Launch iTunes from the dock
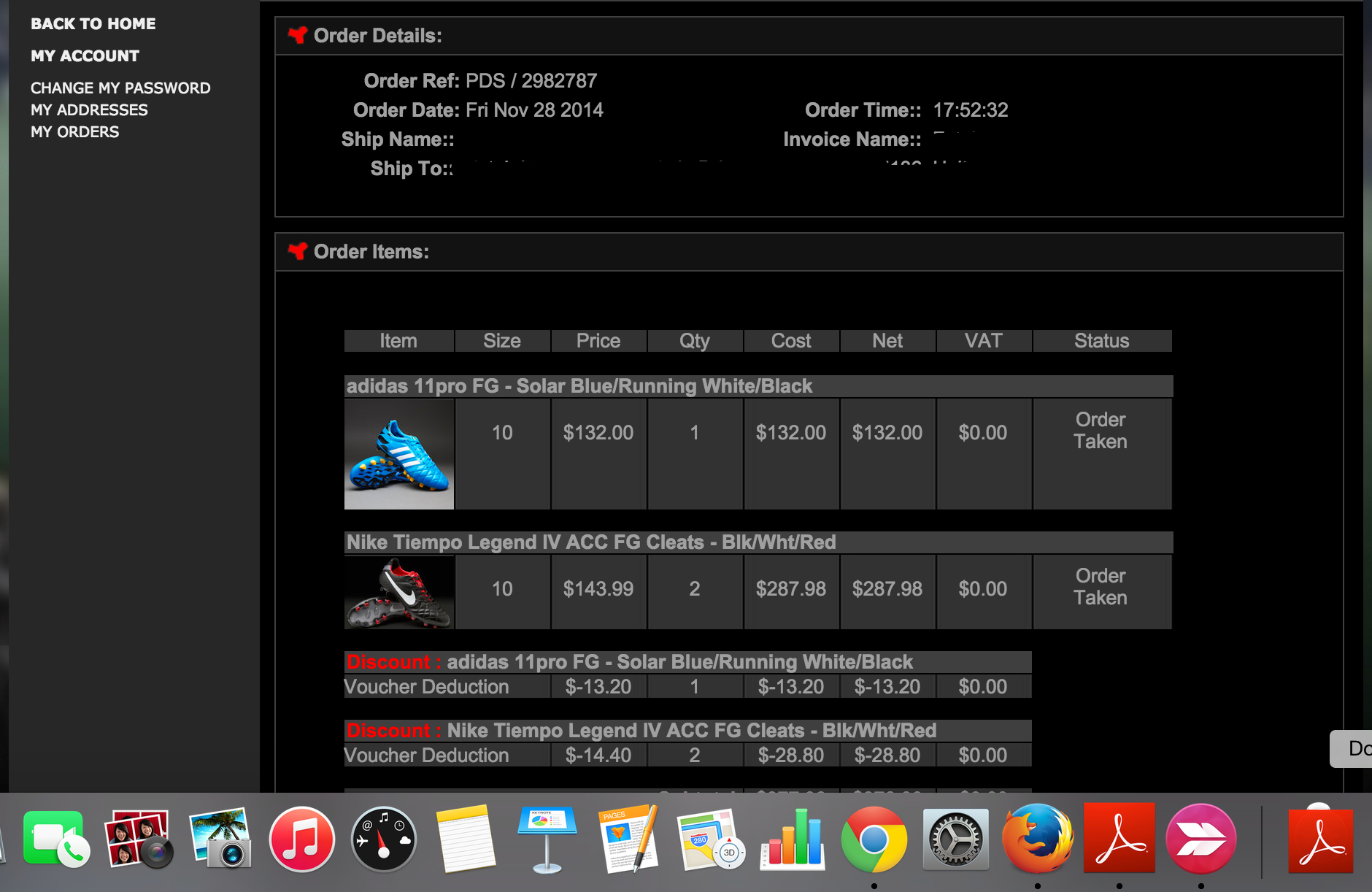 coord(301,839)
